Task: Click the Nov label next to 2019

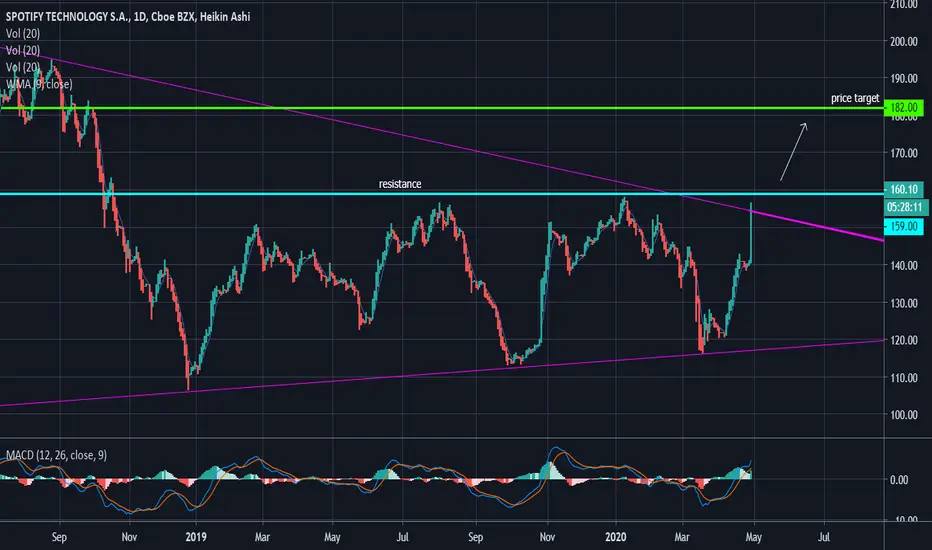Action: point(129,537)
